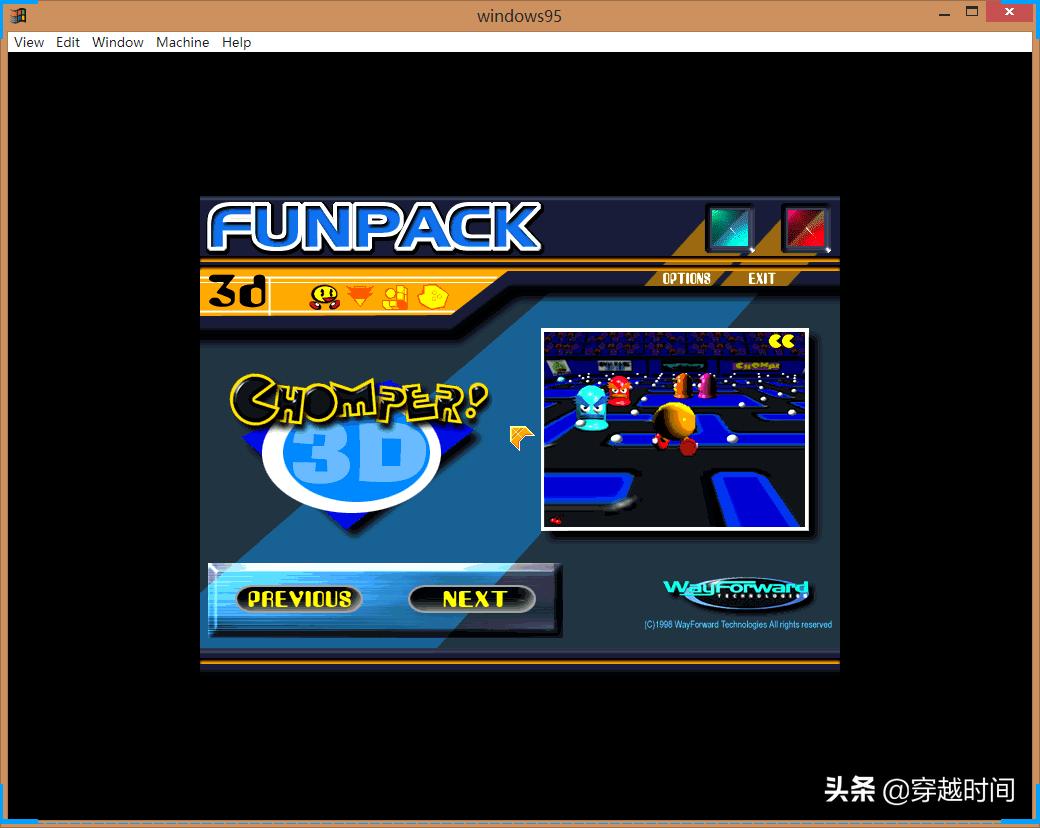This screenshot has height=828, width=1040.
Task: Click the 3d category label
Action: pyautogui.click(x=237, y=292)
